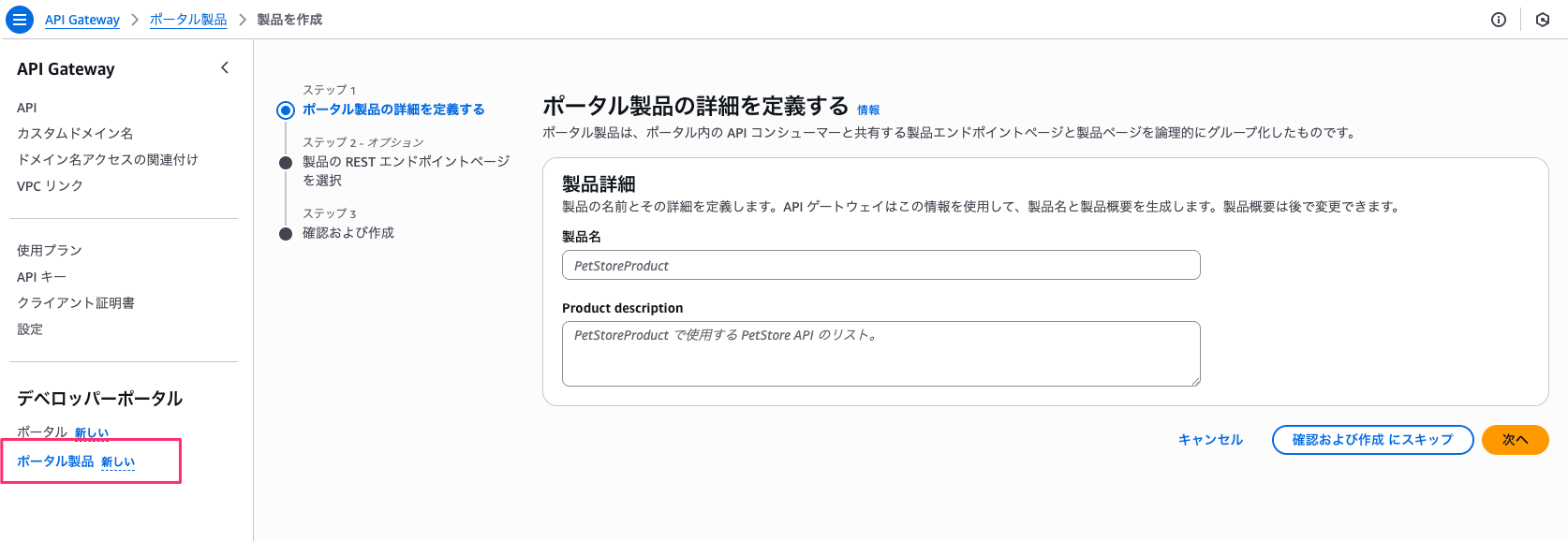The height and width of the screenshot is (541, 1568).
Task: Click the hexagon settings icon in header
Action: [x=1543, y=20]
